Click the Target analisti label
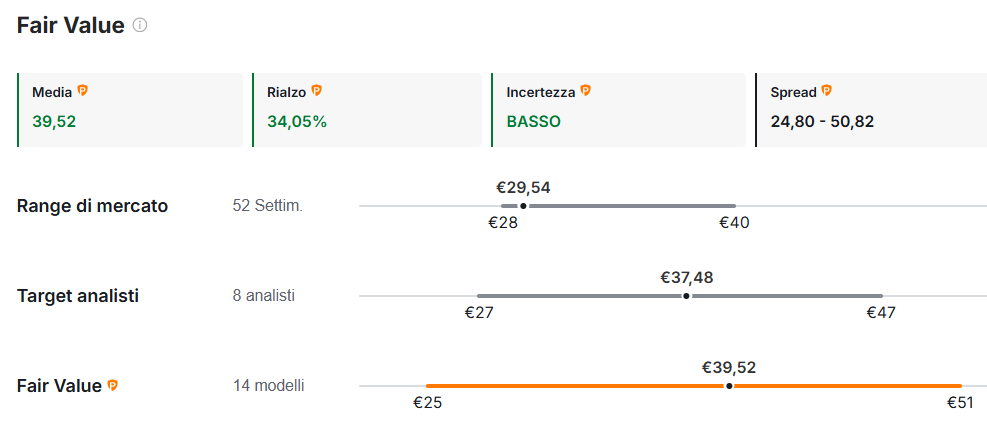987x433 pixels. click(x=78, y=296)
